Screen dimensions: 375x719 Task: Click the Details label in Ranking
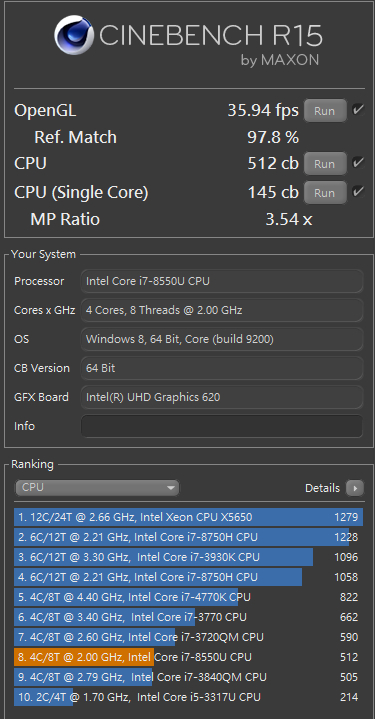pos(322,488)
